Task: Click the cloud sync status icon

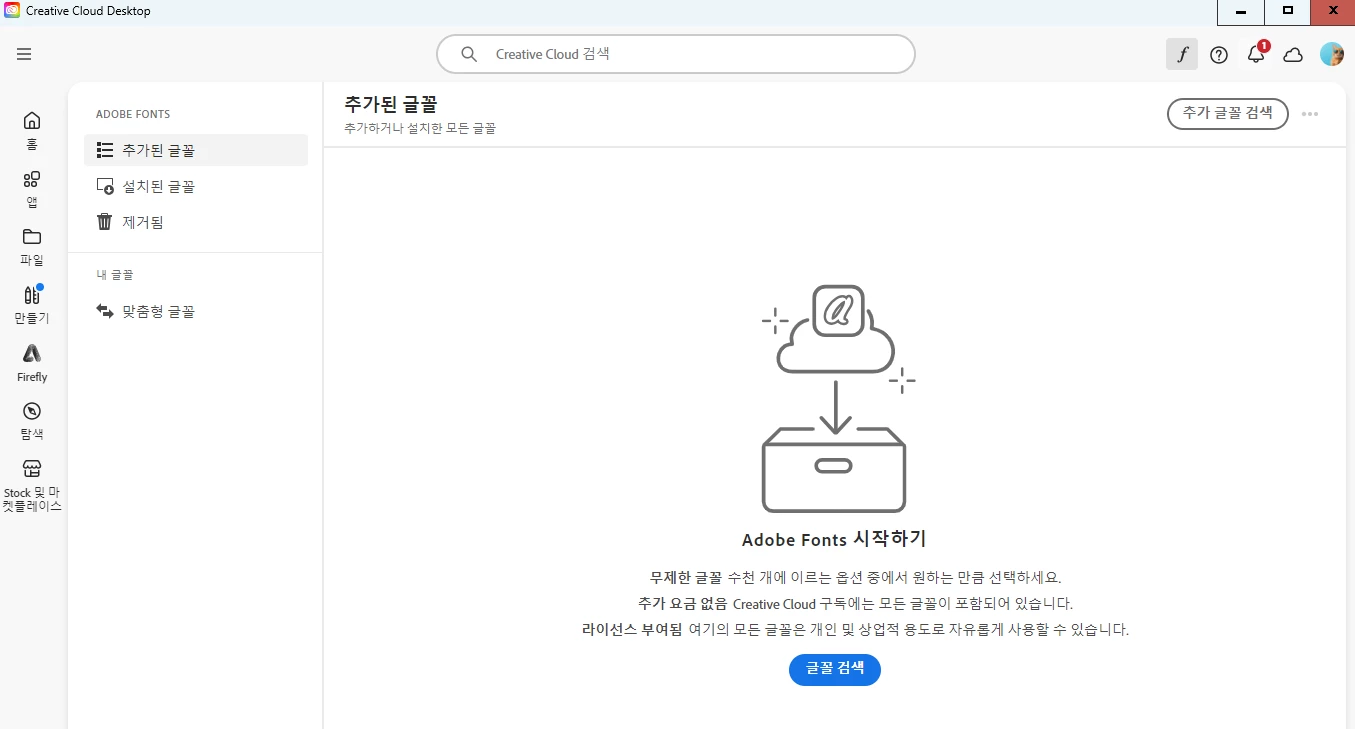Action: [1293, 55]
